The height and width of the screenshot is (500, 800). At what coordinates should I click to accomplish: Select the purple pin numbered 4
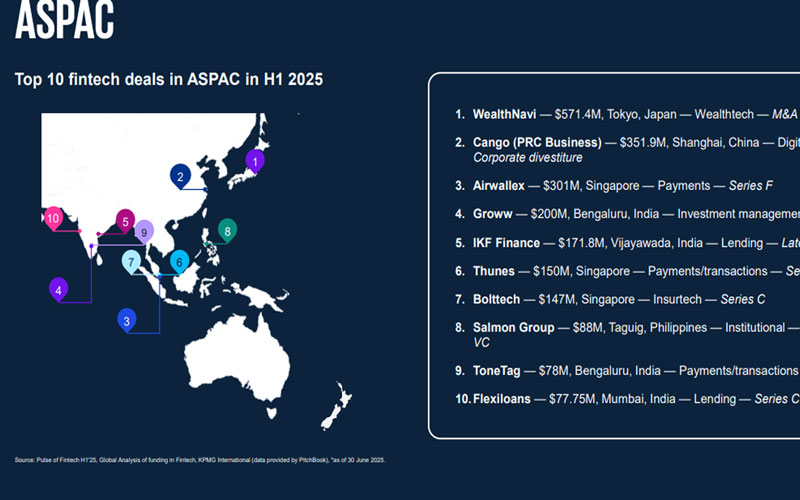click(59, 290)
